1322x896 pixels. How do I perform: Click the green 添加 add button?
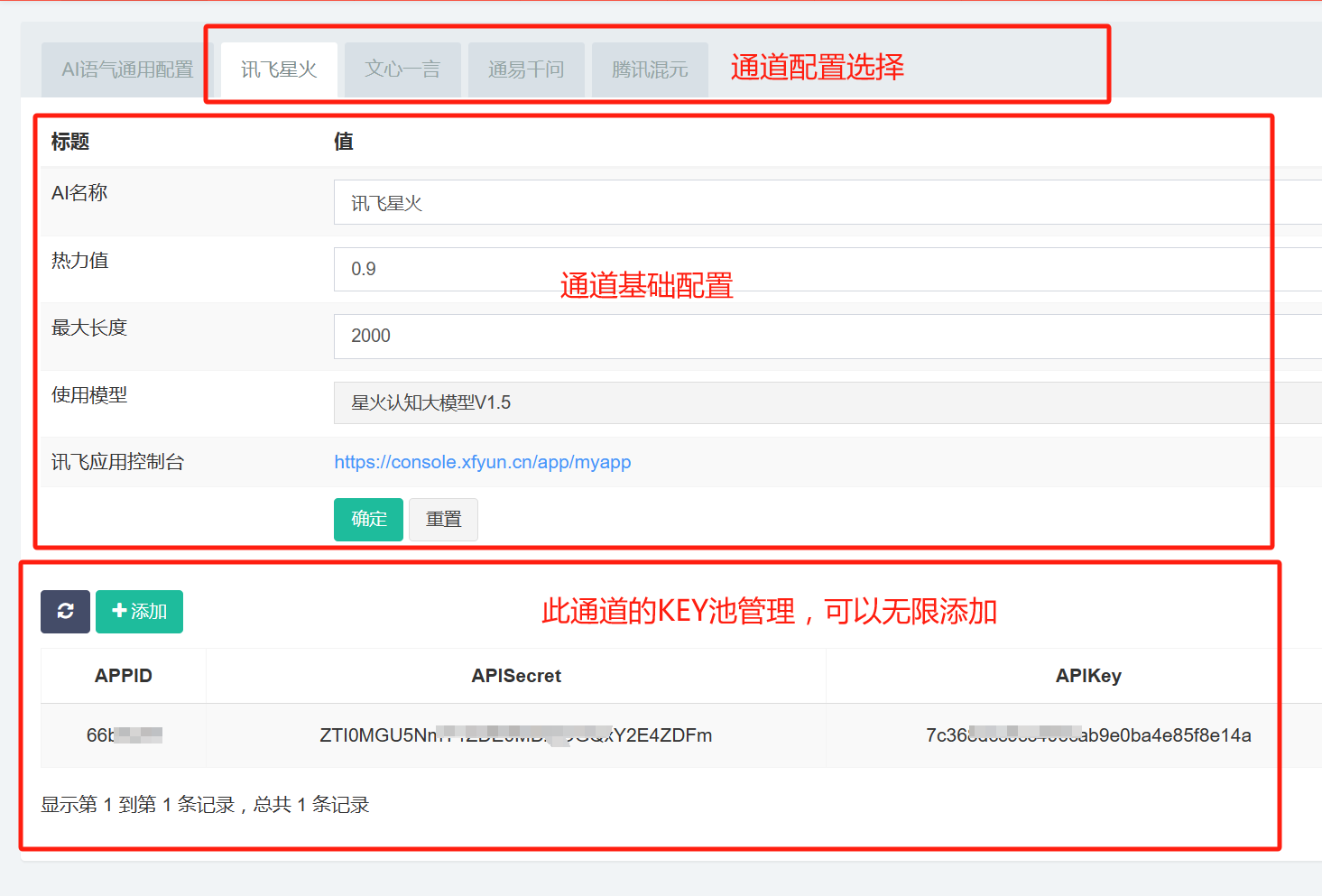pyautogui.click(x=139, y=612)
